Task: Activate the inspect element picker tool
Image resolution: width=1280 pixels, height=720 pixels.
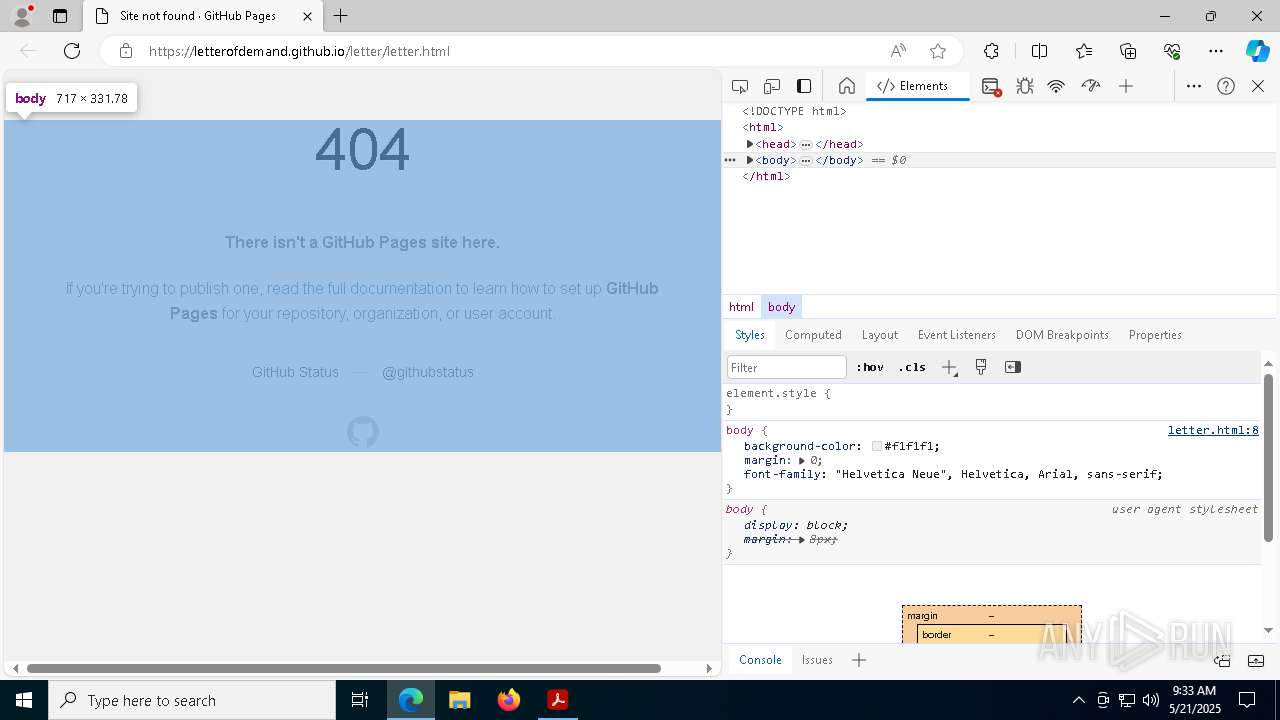Action: (740, 86)
